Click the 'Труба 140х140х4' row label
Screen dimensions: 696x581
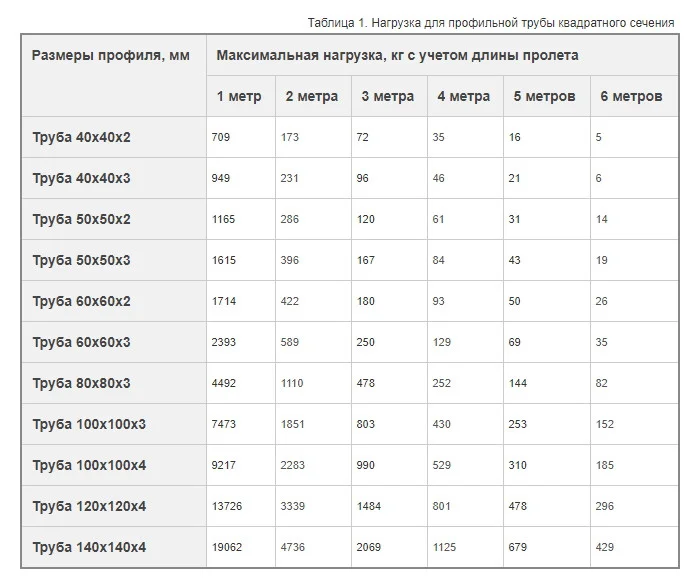[89, 547]
